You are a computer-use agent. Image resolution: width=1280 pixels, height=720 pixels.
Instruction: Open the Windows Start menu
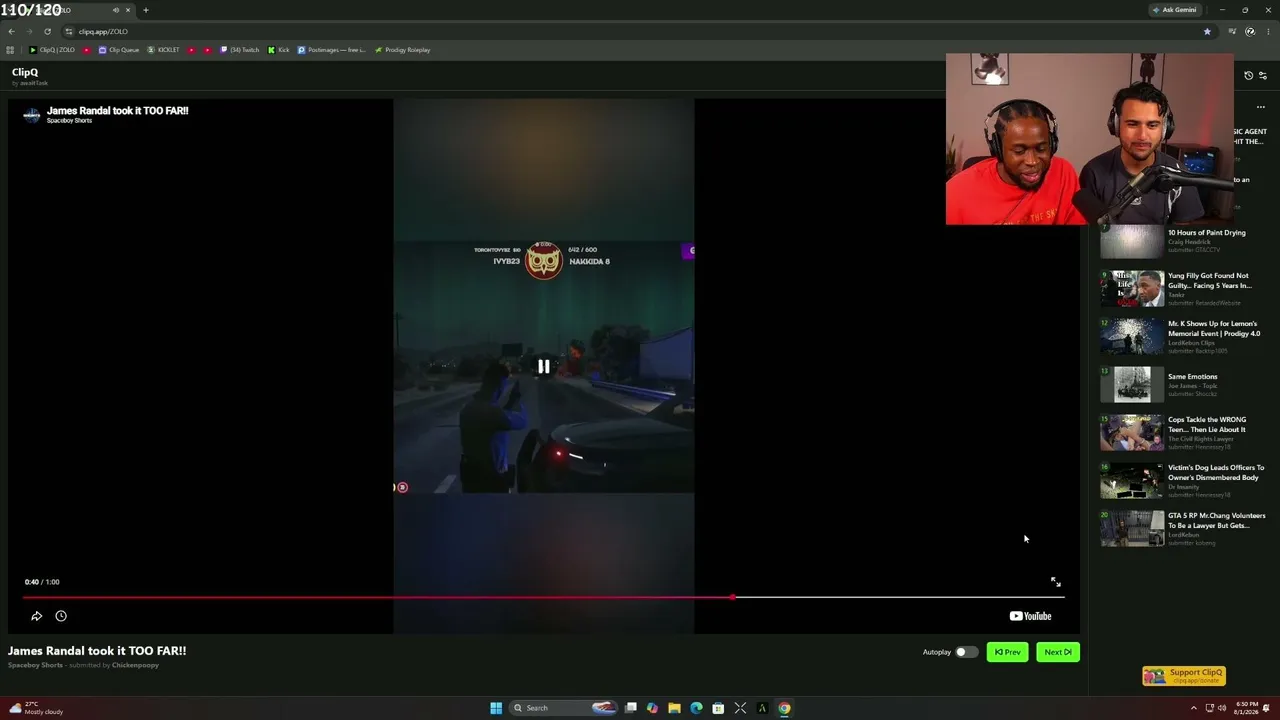coord(496,708)
